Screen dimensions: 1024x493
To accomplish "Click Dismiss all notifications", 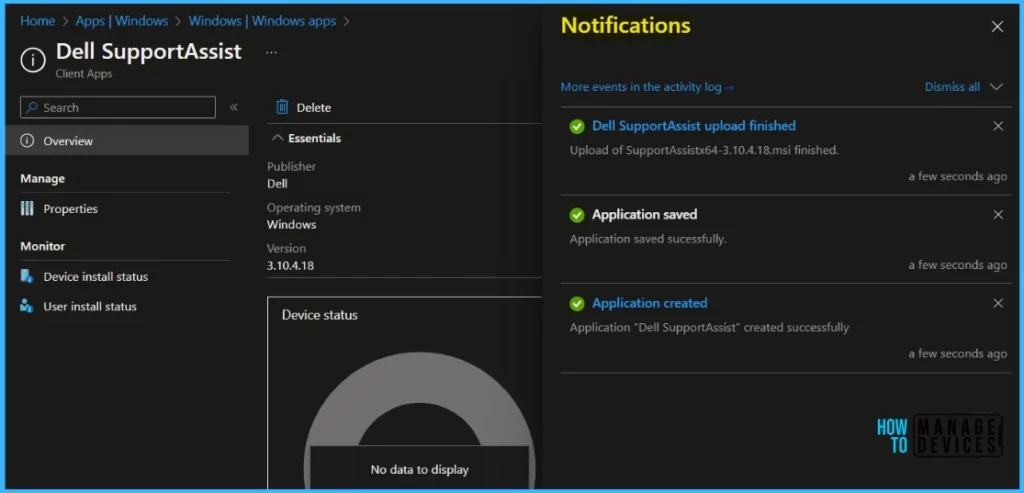I will [x=952, y=87].
